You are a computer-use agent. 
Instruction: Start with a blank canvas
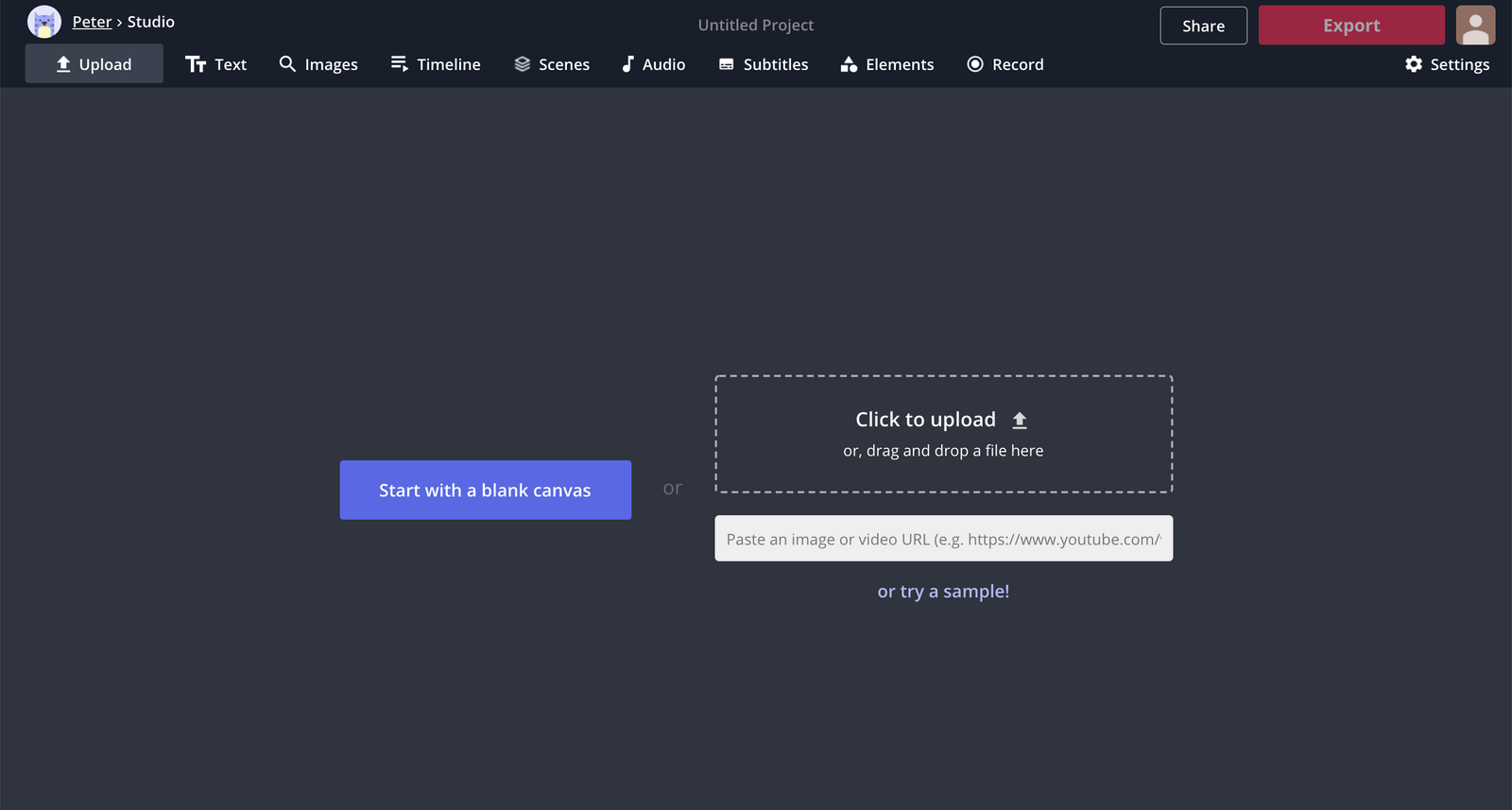485,490
